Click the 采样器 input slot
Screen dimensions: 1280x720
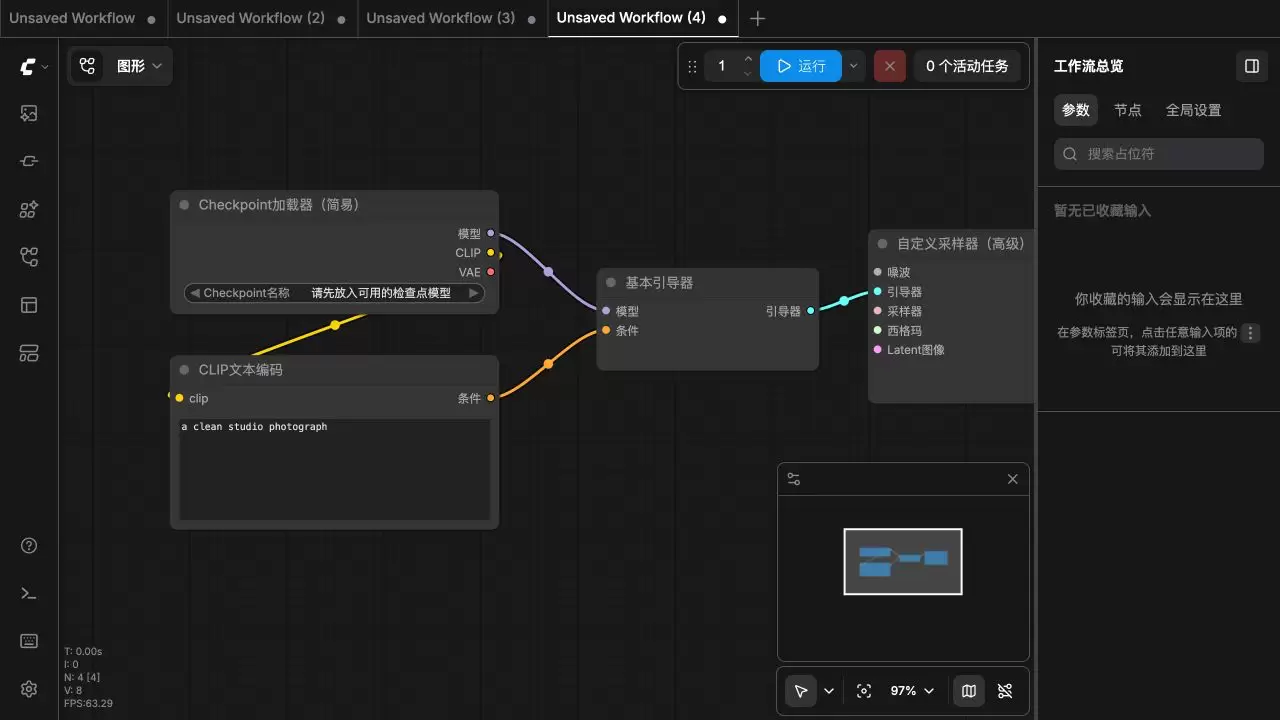(x=877, y=311)
